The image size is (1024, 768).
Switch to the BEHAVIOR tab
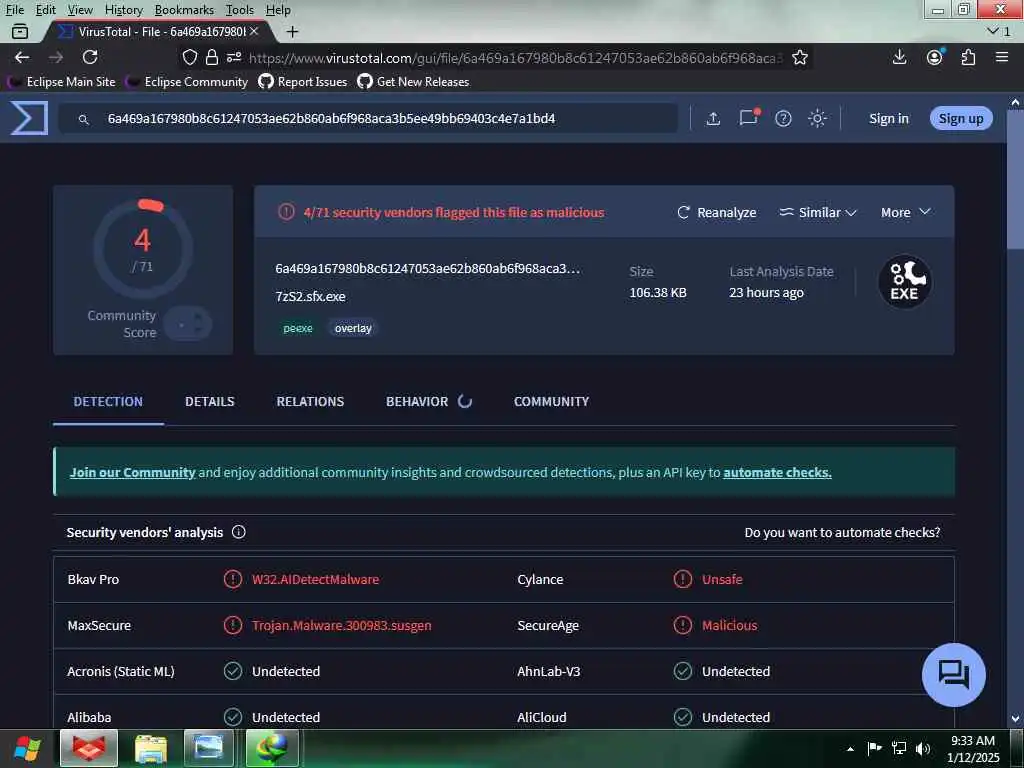click(417, 401)
